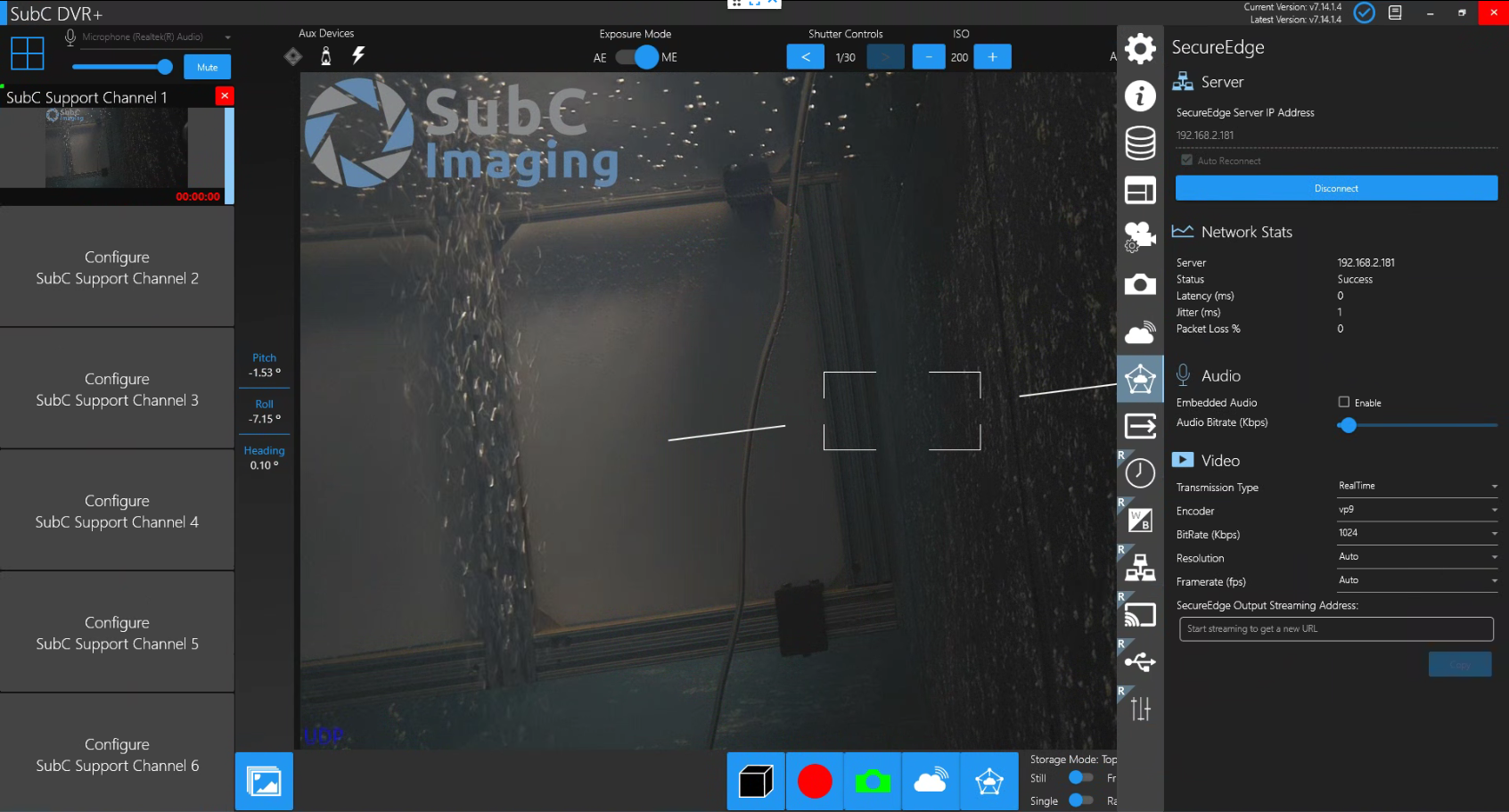Open the manual book icon in title bar
The height and width of the screenshot is (812, 1509).
click(x=1395, y=12)
